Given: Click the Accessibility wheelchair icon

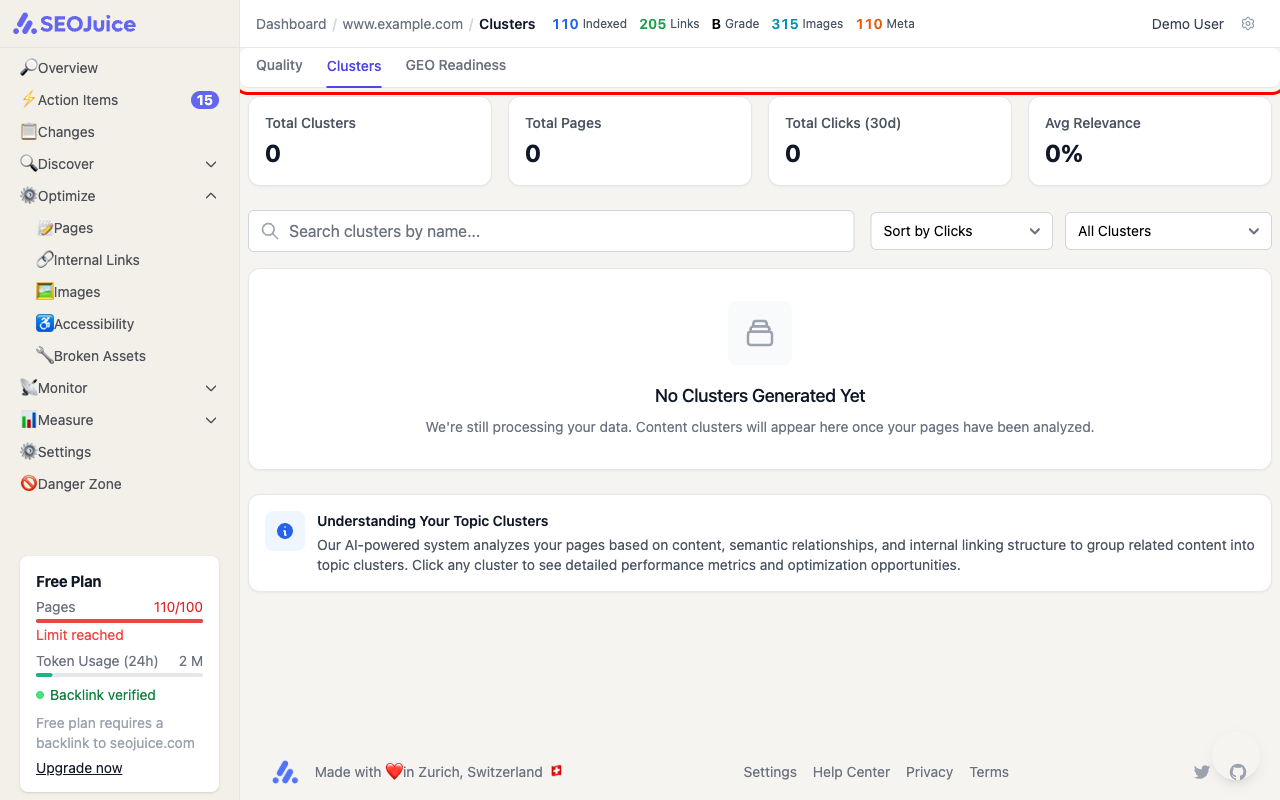Looking at the screenshot, I should coord(44,323).
